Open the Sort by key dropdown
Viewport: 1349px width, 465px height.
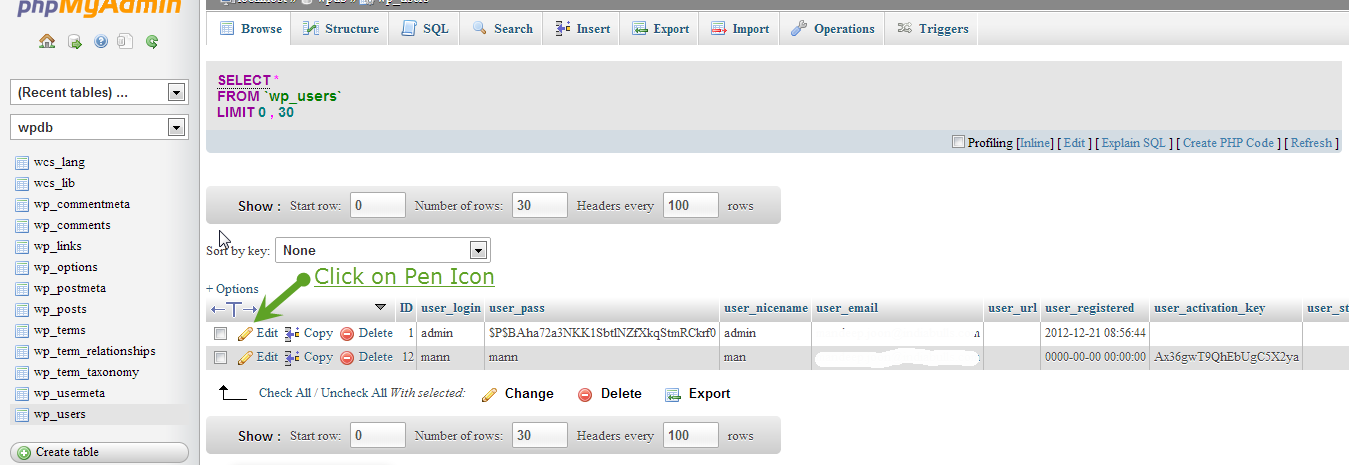(x=383, y=250)
